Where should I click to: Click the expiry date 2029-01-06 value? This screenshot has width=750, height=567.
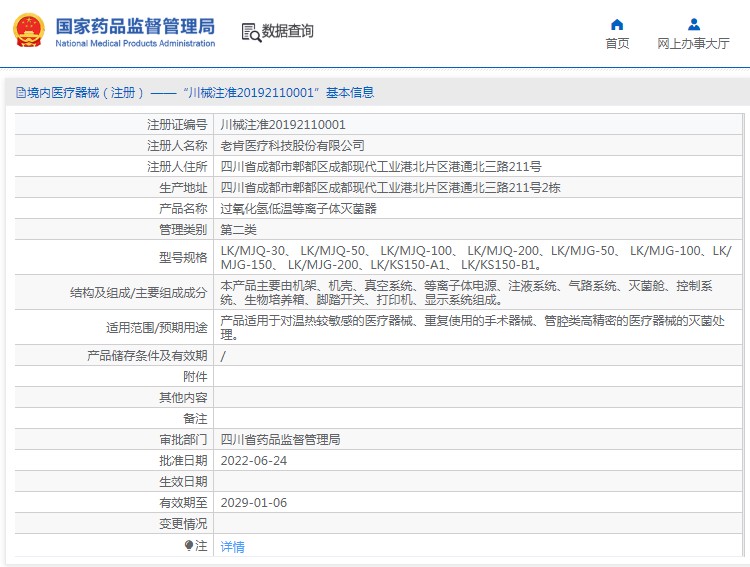click(x=253, y=503)
